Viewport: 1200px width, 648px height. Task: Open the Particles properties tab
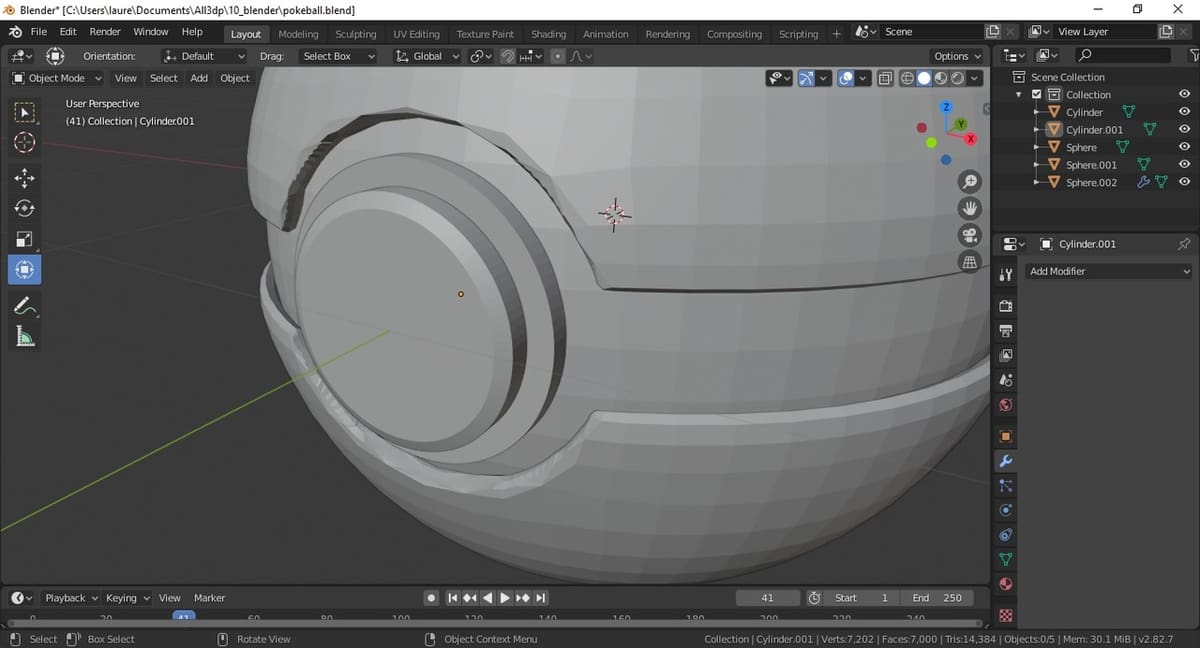point(1006,486)
